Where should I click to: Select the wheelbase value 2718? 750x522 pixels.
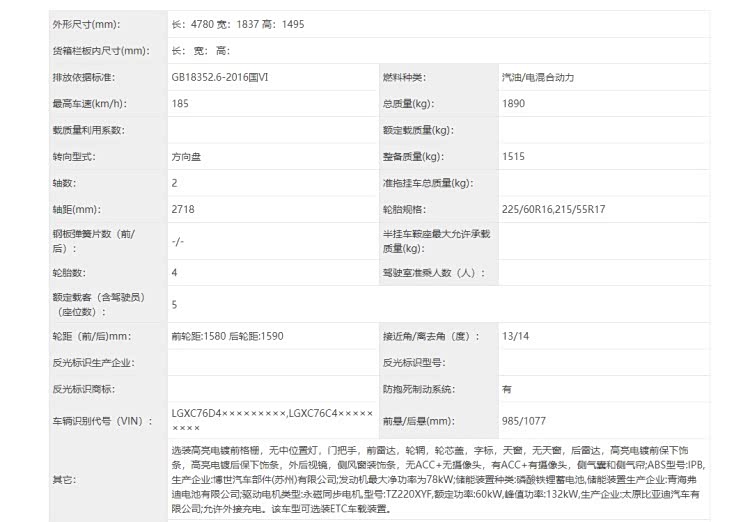click(x=182, y=210)
